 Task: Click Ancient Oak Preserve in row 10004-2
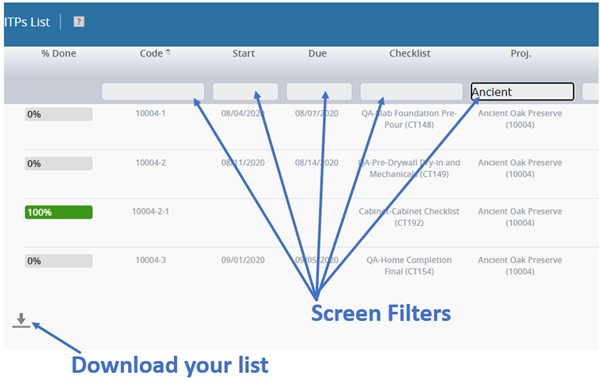pos(520,168)
